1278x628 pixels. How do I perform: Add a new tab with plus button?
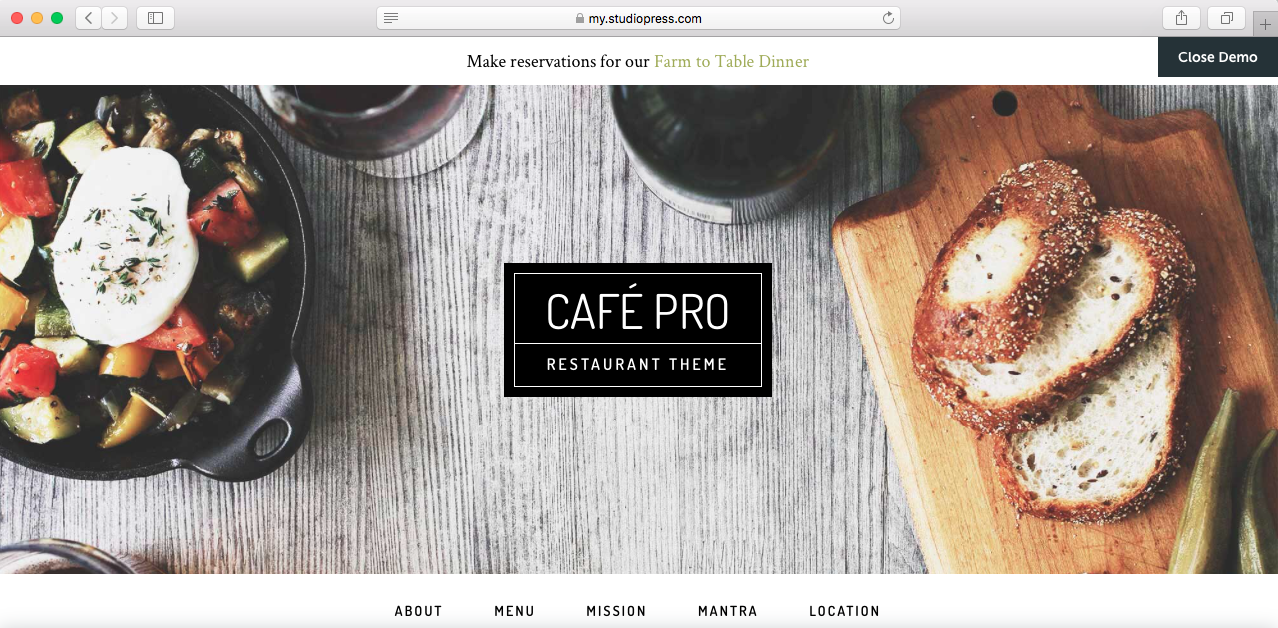[1265, 25]
